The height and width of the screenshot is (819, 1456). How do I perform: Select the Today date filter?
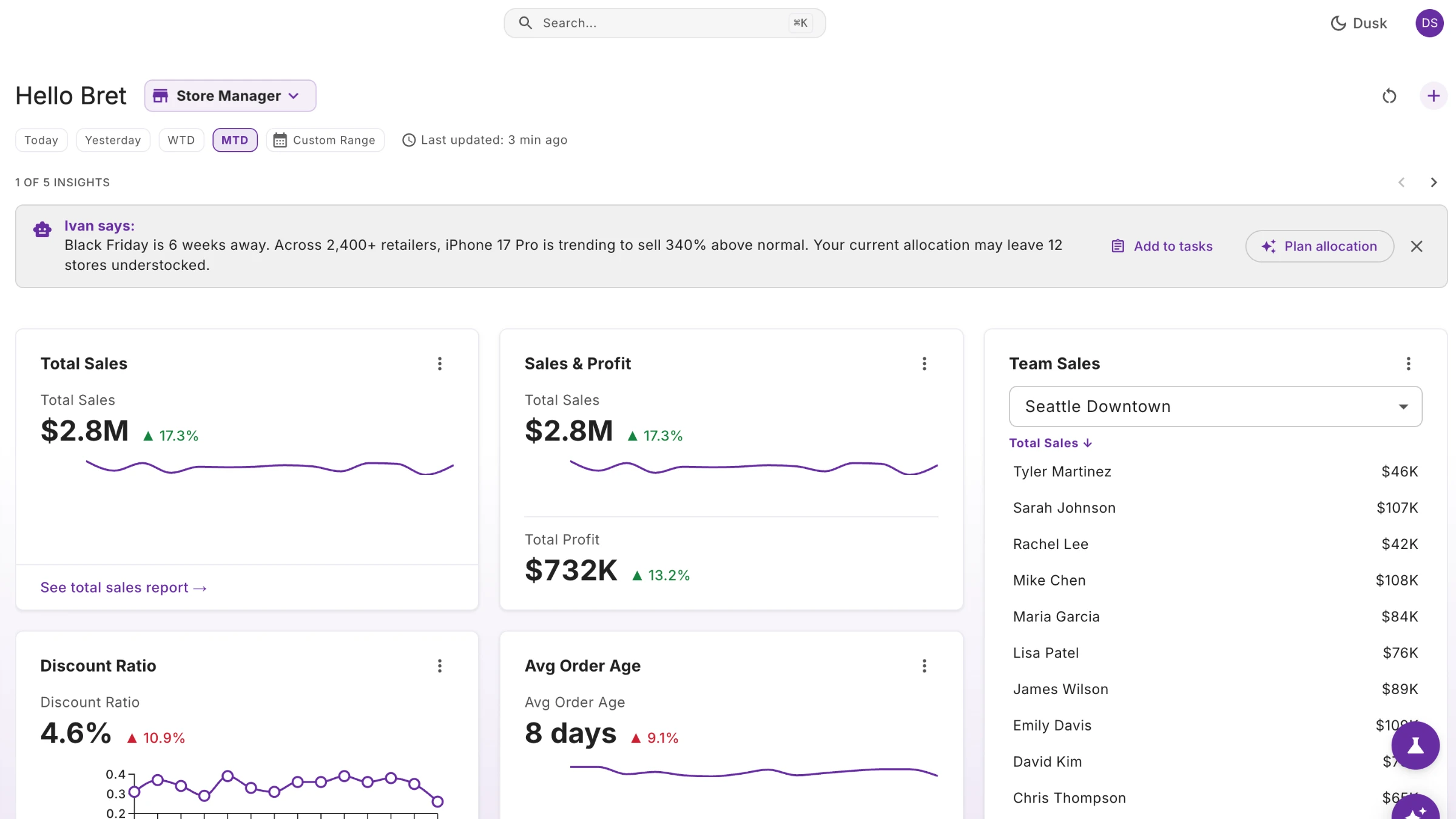click(x=41, y=140)
